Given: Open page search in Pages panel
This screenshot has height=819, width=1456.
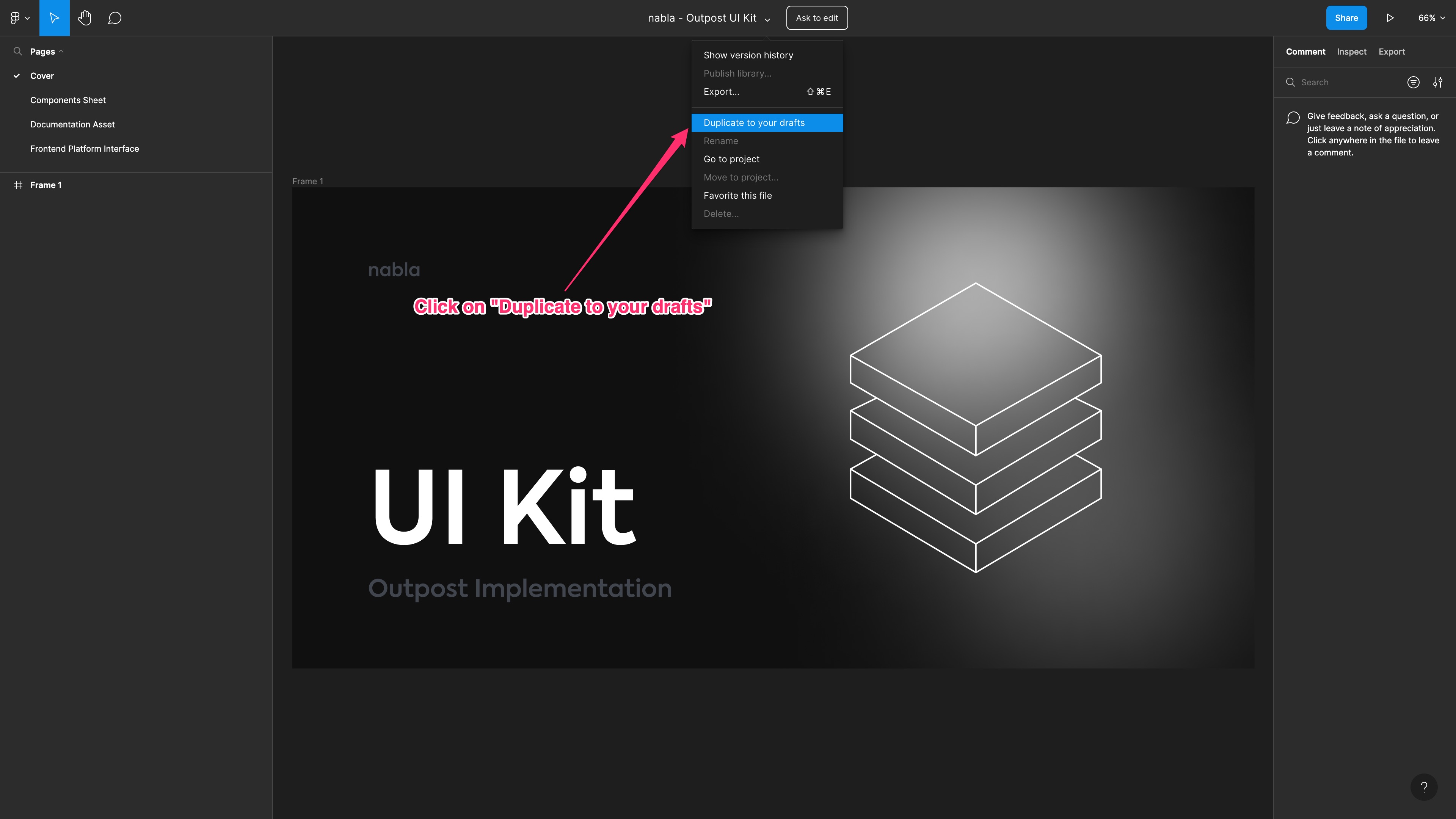Looking at the screenshot, I should point(17,51).
